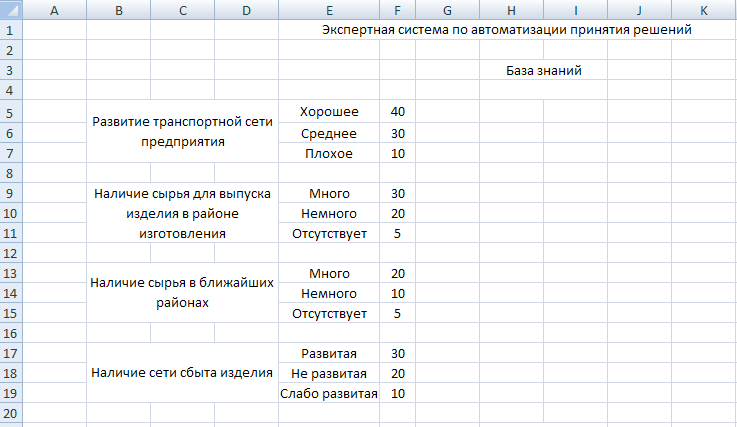Image resolution: width=737 pixels, height=427 pixels.
Task: Click title cell 'Экспертная система по автоматизации принятия решений'
Action: pos(507,30)
